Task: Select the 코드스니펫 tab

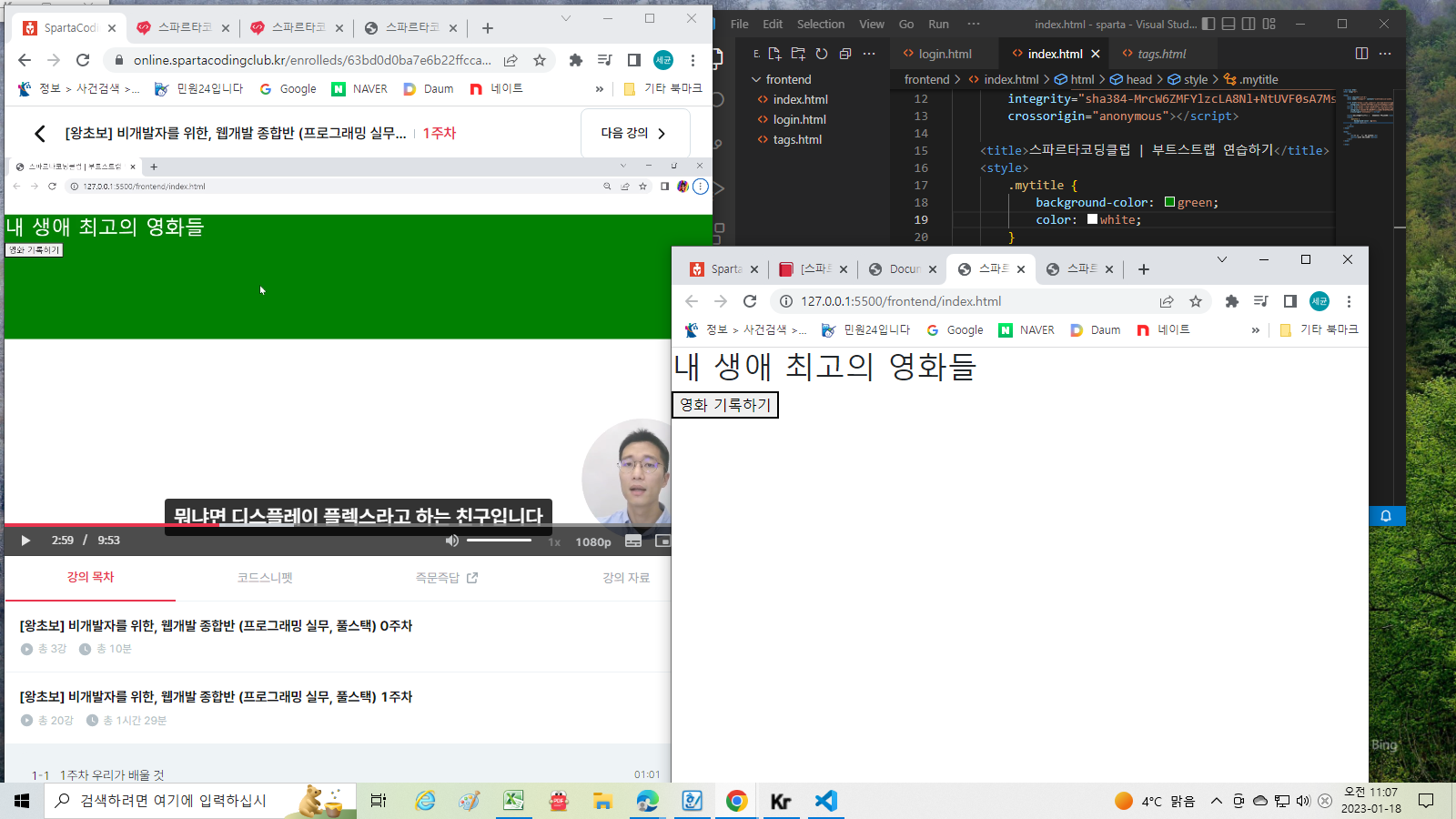Action: [265, 577]
